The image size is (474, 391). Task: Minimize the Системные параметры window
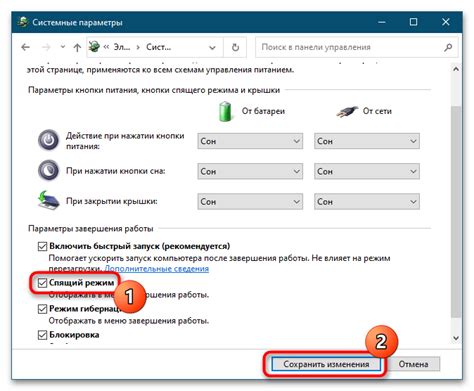coord(382,22)
